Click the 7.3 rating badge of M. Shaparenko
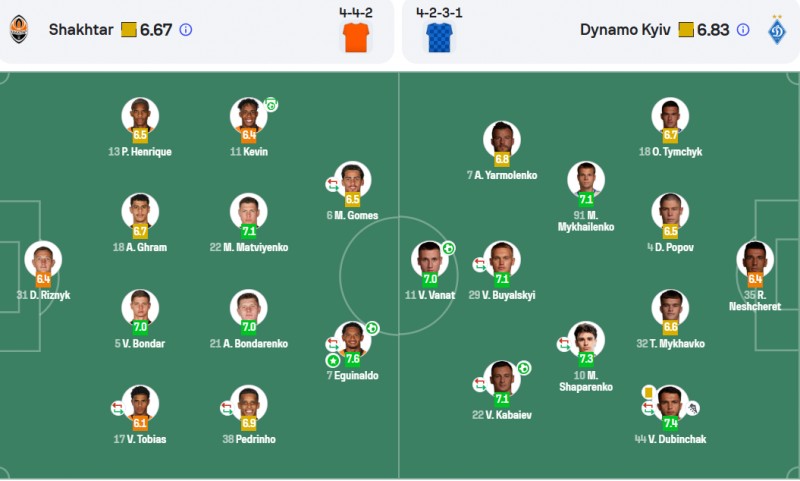The width and height of the screenshot is (800, 481). [x=586, y=359]
